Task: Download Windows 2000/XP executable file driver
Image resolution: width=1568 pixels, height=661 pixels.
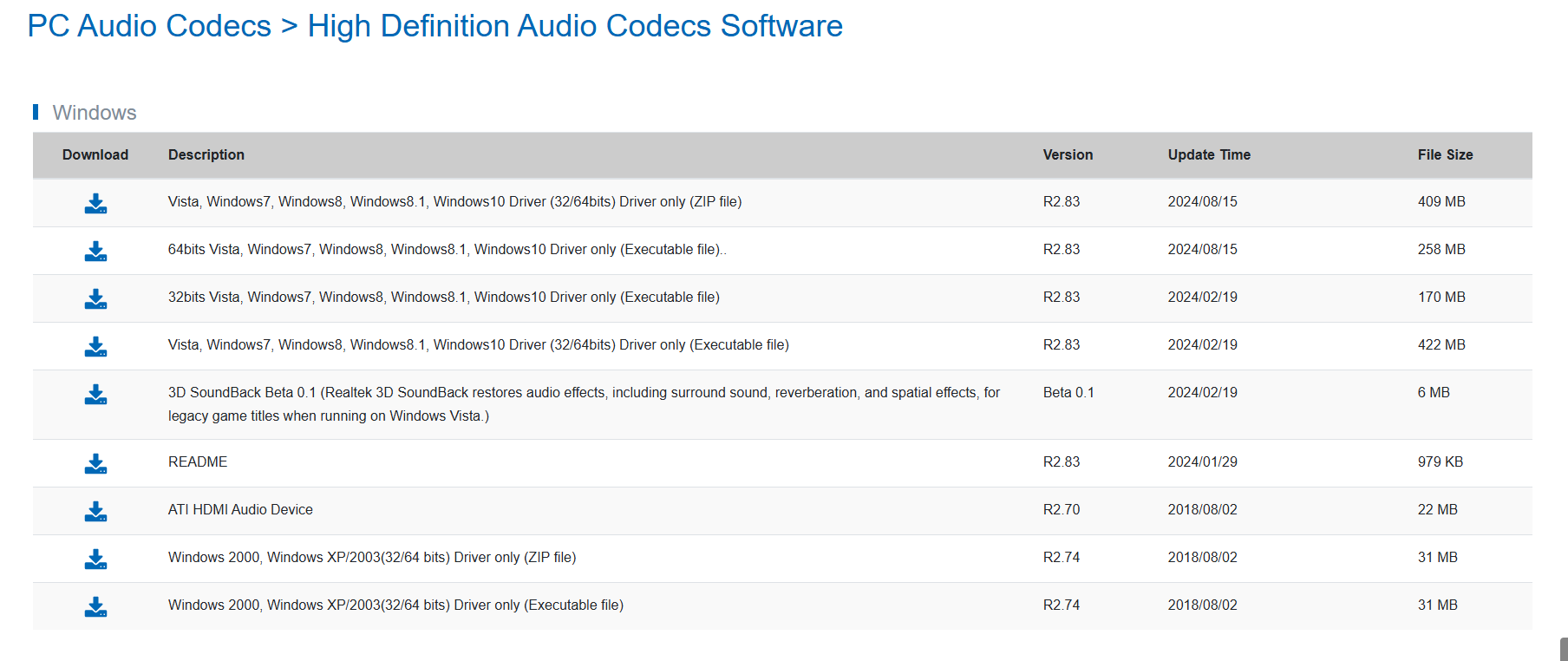Action: [x=95, y=607]
